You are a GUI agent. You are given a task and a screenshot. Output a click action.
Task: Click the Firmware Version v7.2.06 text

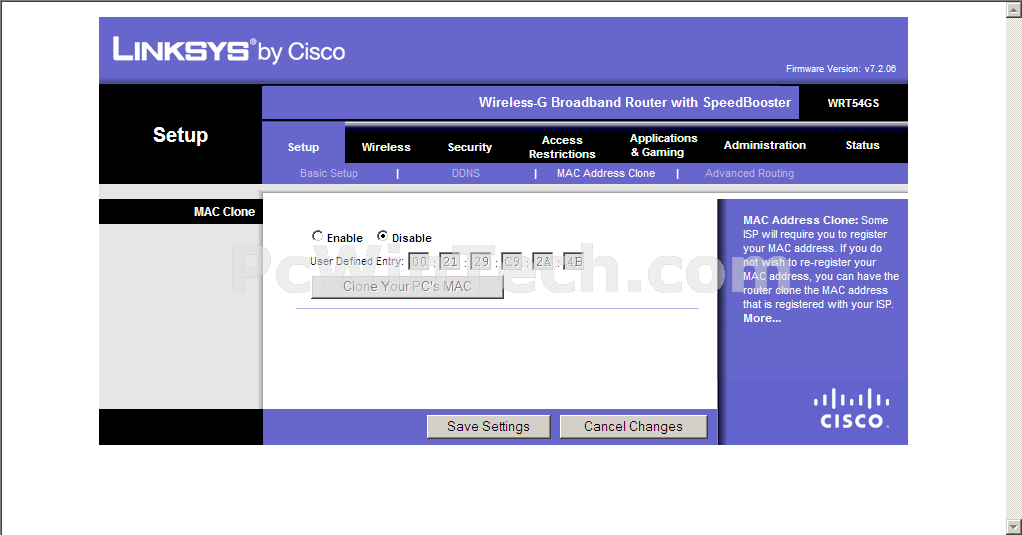841,68
